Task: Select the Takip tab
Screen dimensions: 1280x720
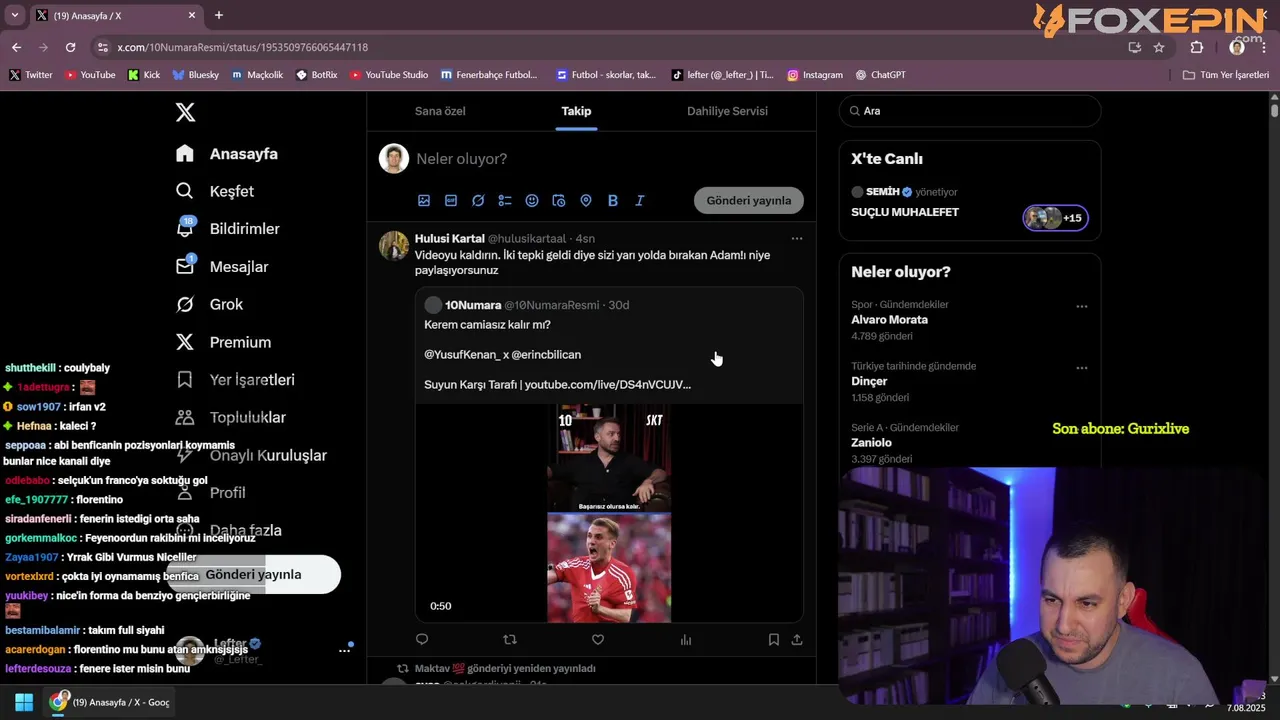Action: point(576,111)
